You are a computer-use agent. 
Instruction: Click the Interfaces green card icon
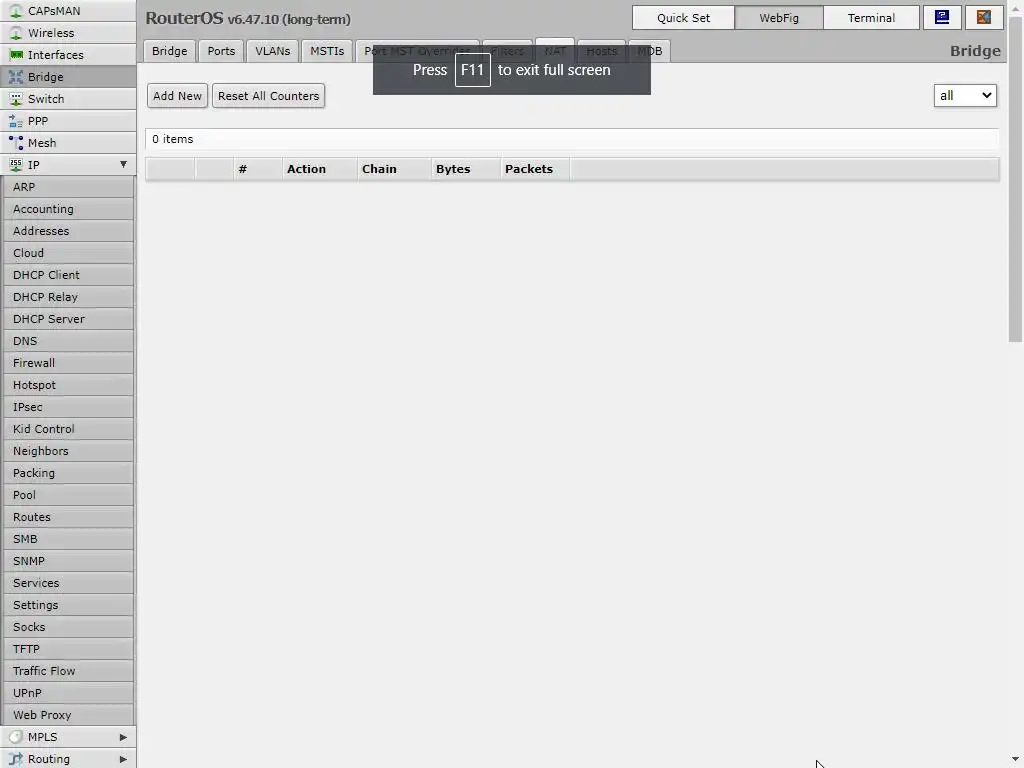tap(16, 55)
